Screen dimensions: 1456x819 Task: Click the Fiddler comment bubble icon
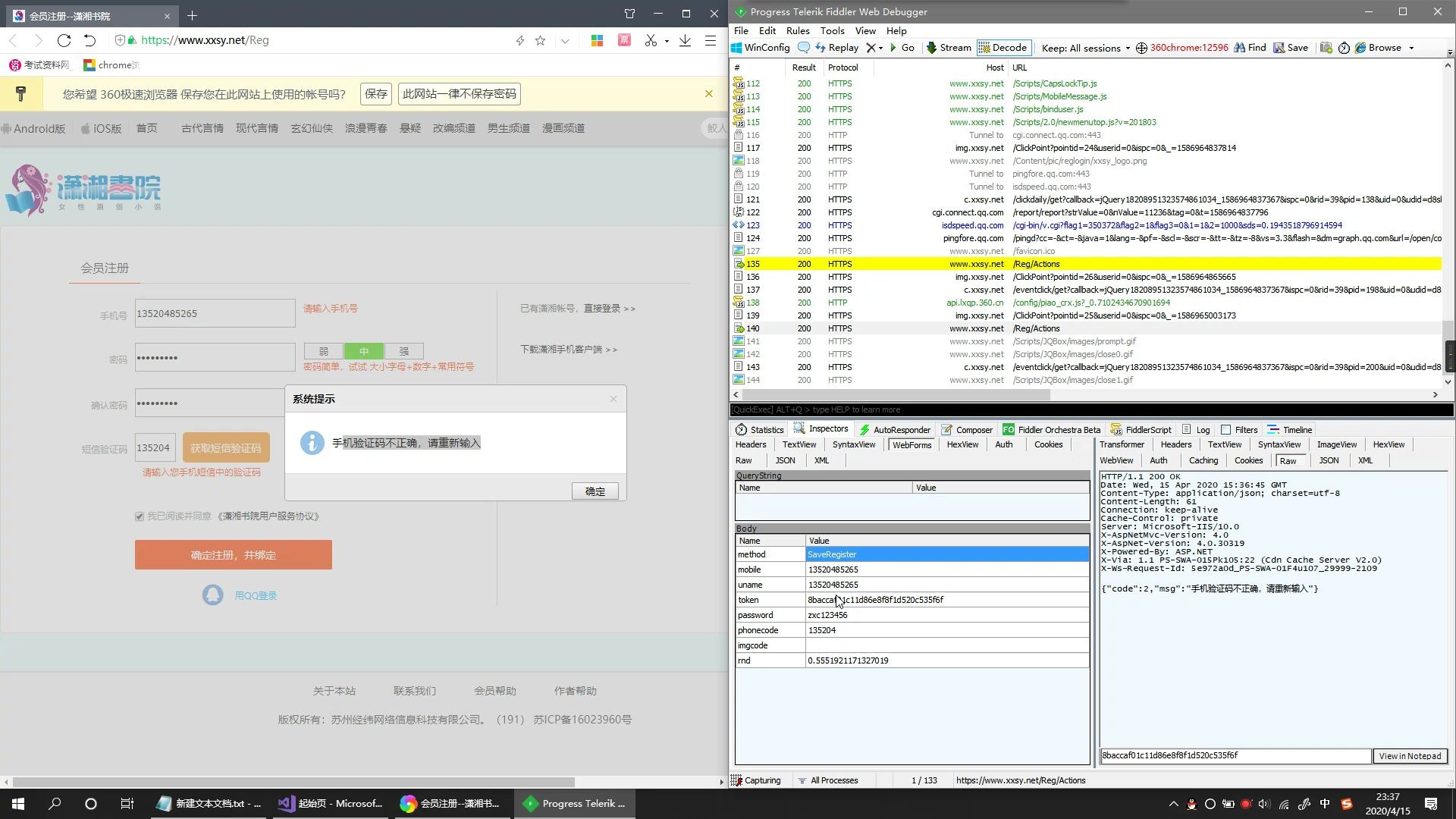[804, 47]
